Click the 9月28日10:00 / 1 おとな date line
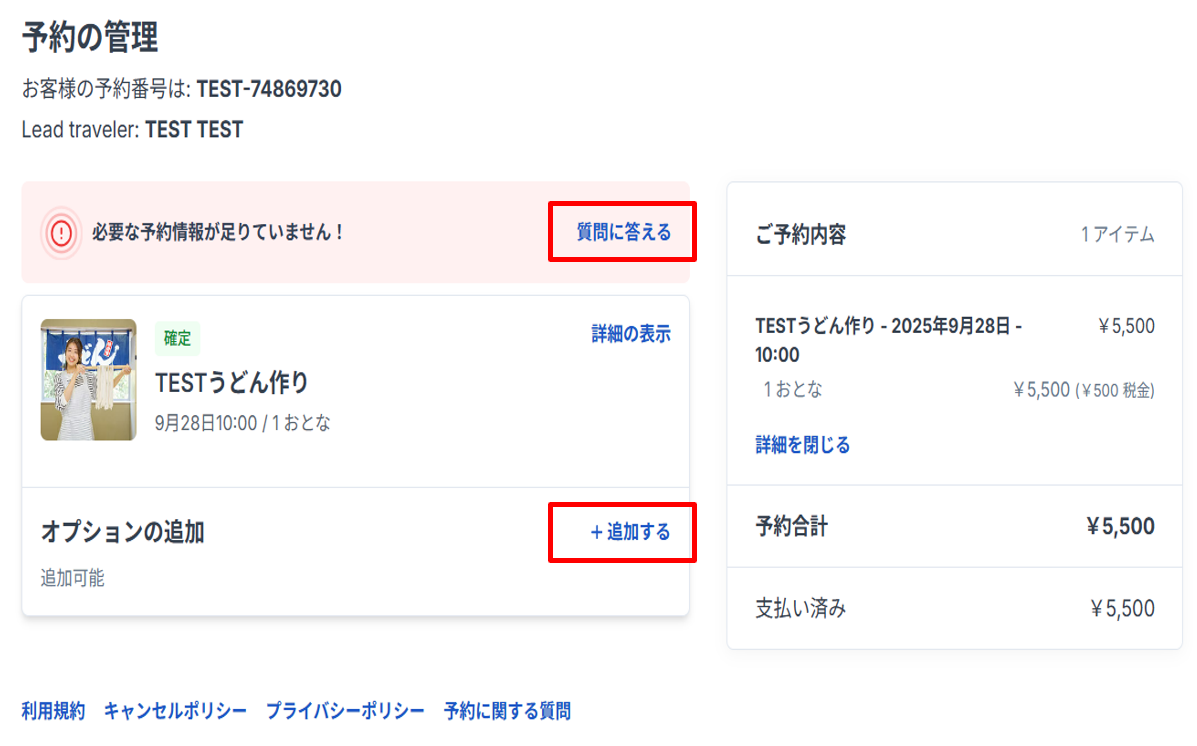 (243, 423)
